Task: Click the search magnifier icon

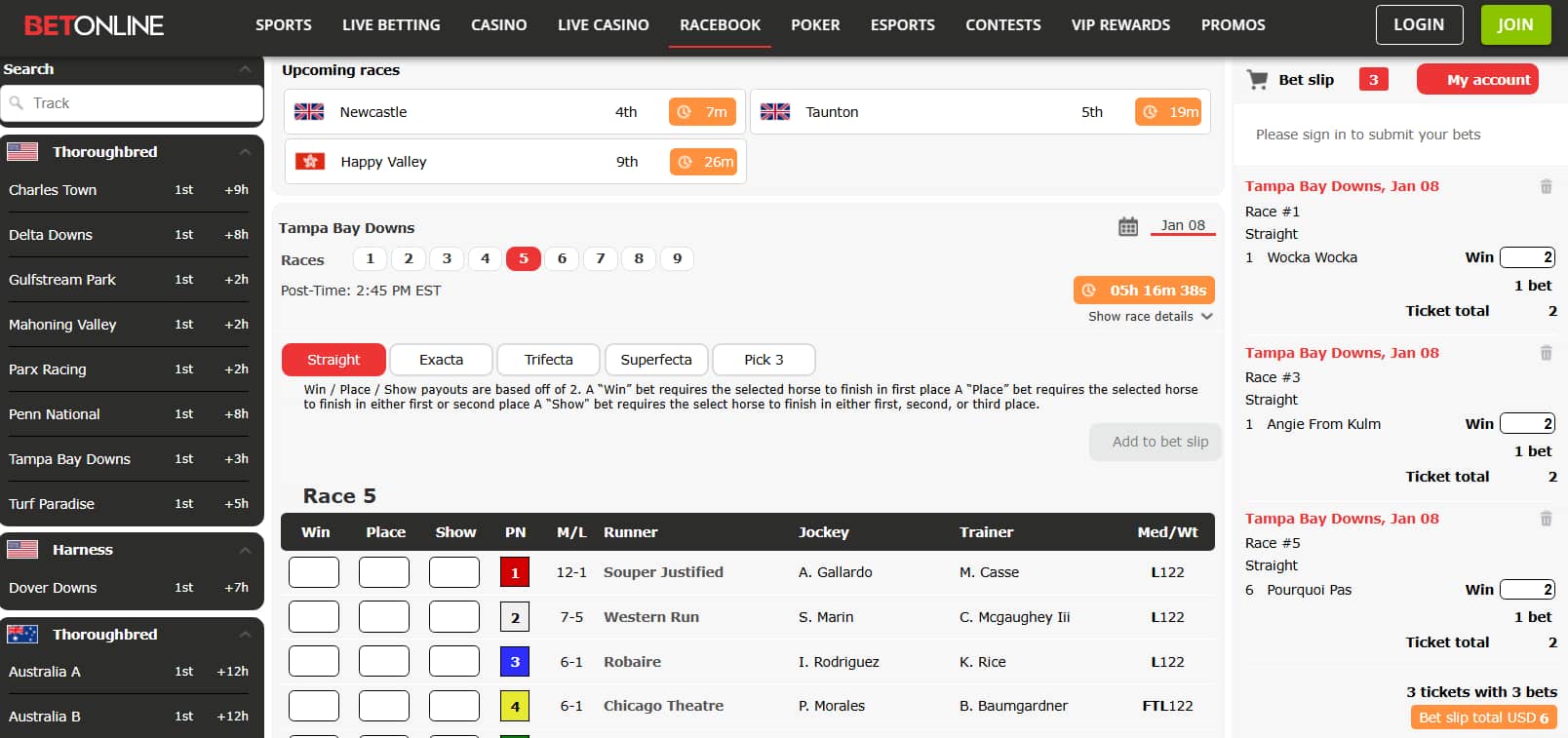Action: click(x=17, y=102)
